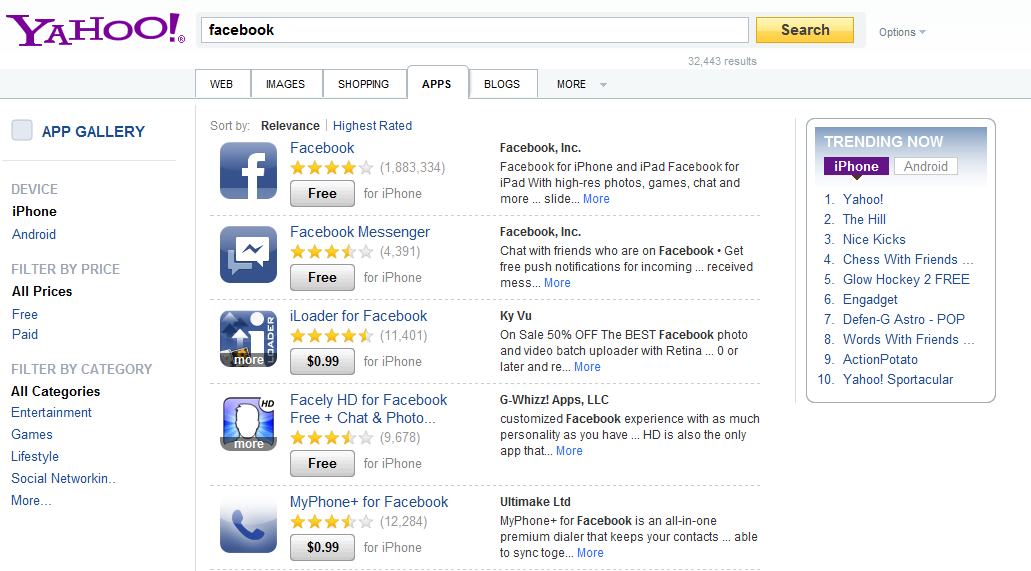Open trending app The Hill

coord(864,219)
